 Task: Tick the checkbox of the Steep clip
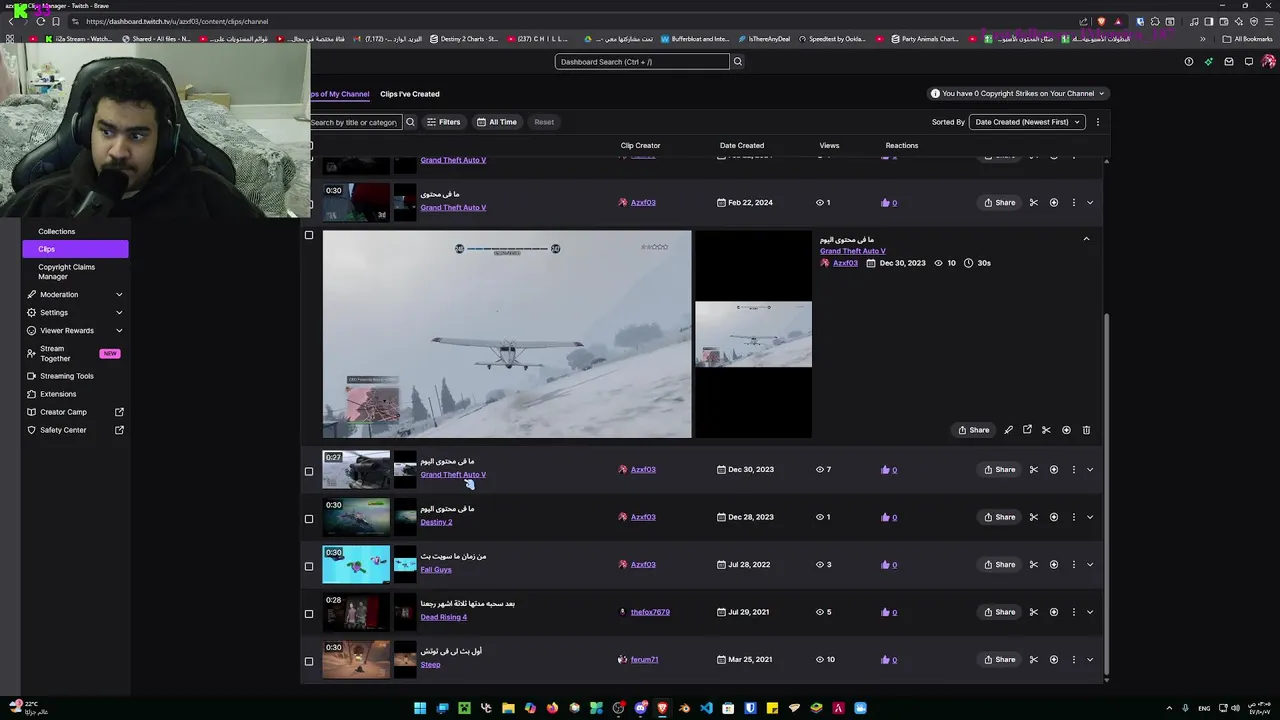click(309, 661)
